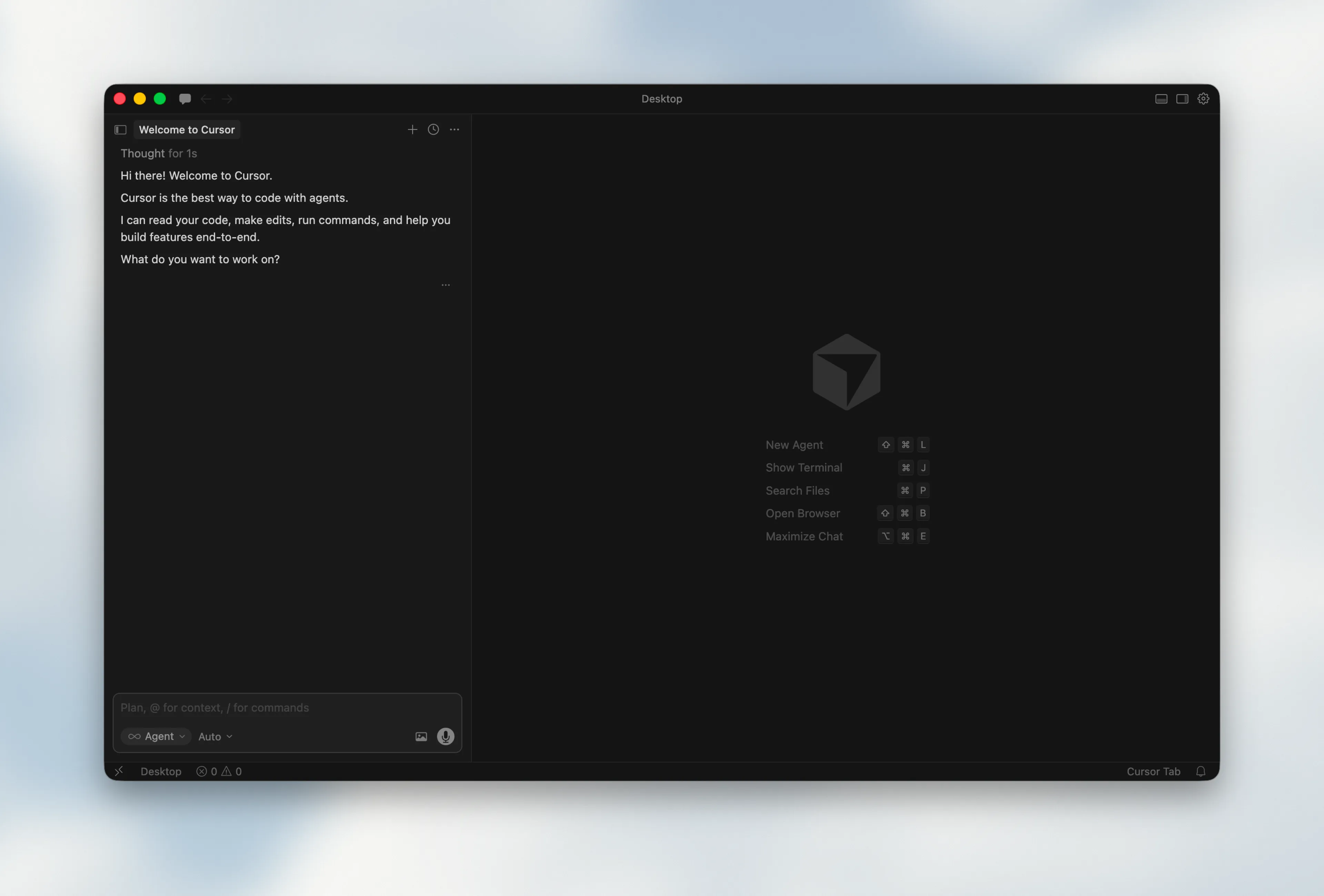Click the Show Terminal shortcut
This screenshot has width=1324, height=896.
pos(847,468)
